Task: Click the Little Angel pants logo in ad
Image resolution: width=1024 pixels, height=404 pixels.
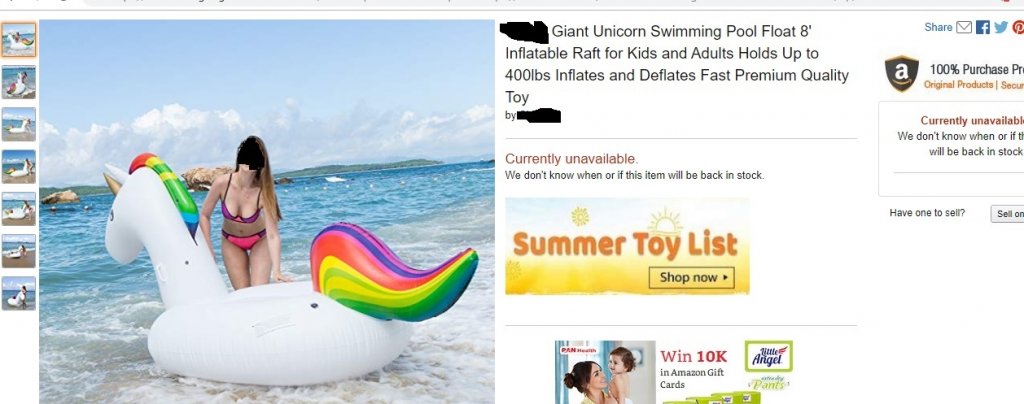Action: click(769, 356)
